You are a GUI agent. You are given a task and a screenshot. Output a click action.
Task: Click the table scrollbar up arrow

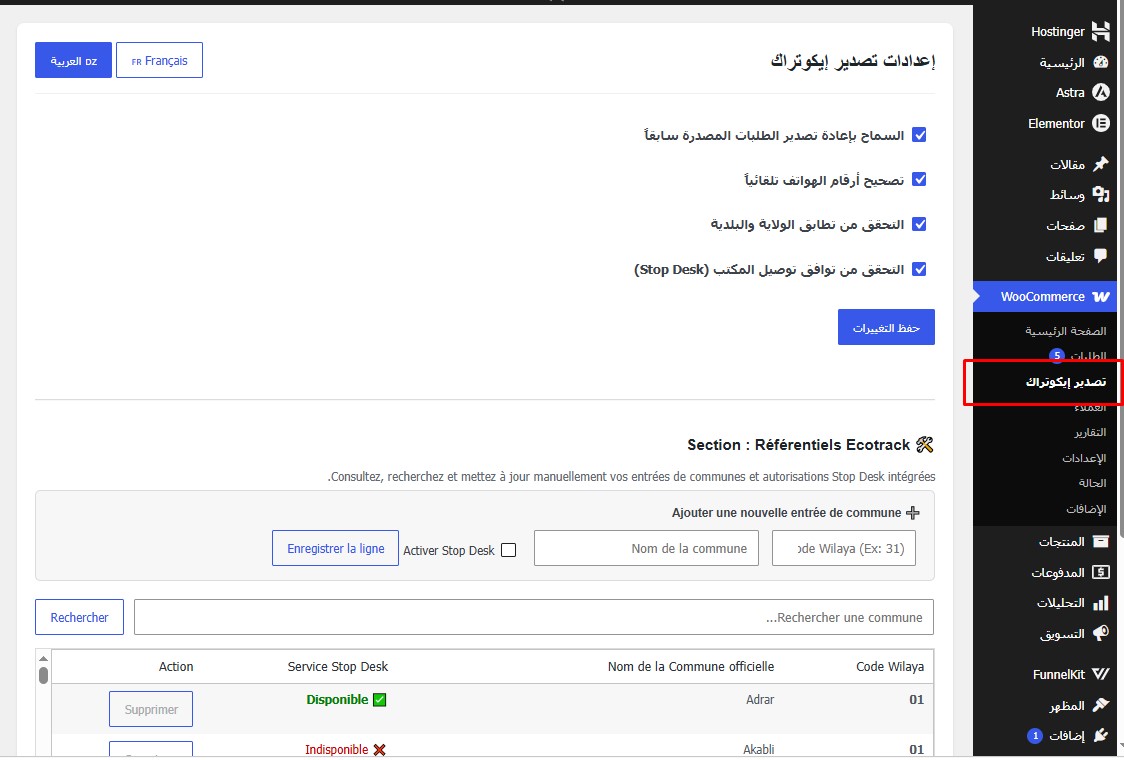pos(43,658)
